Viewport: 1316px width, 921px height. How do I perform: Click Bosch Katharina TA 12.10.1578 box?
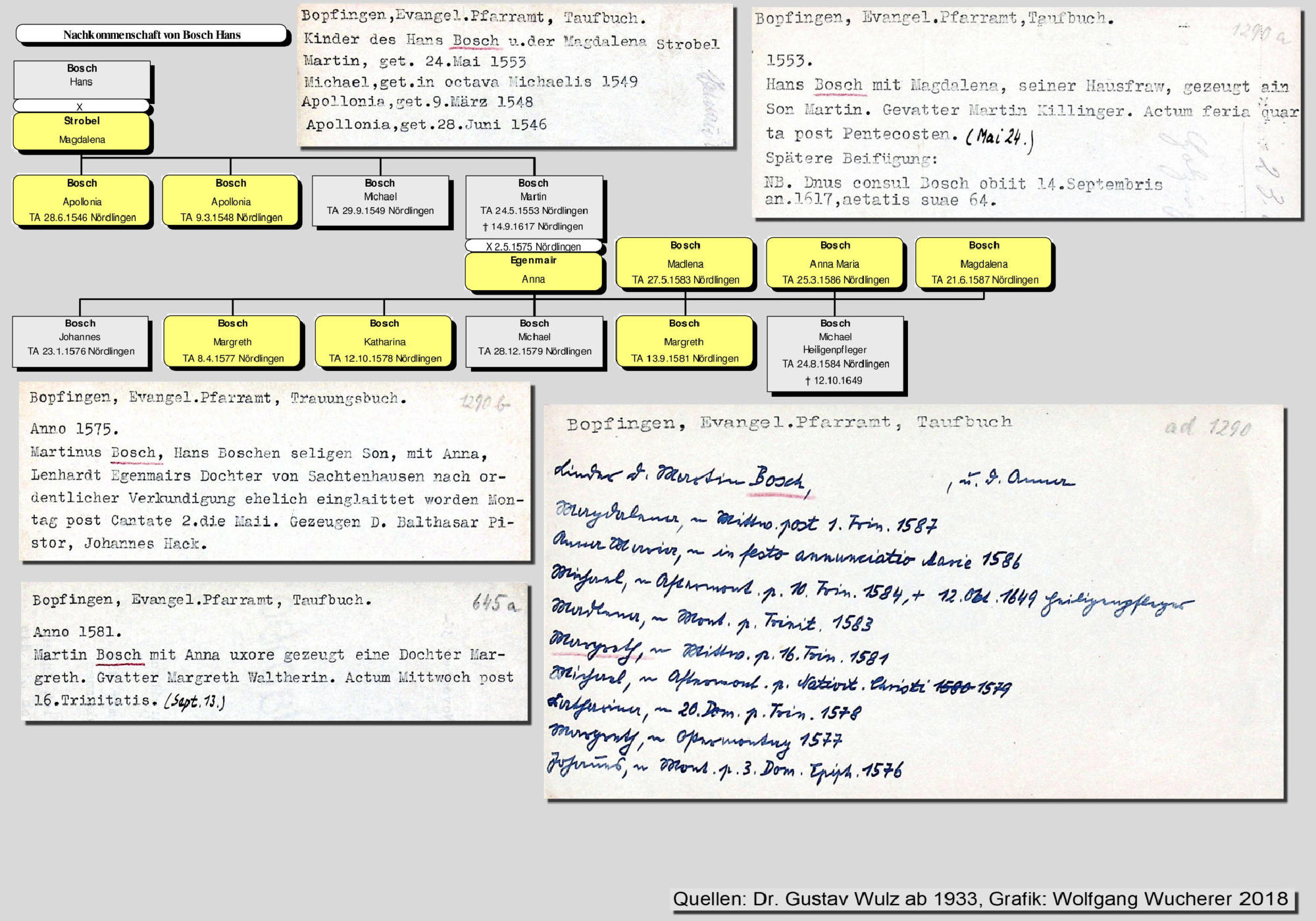pos(384,341)
